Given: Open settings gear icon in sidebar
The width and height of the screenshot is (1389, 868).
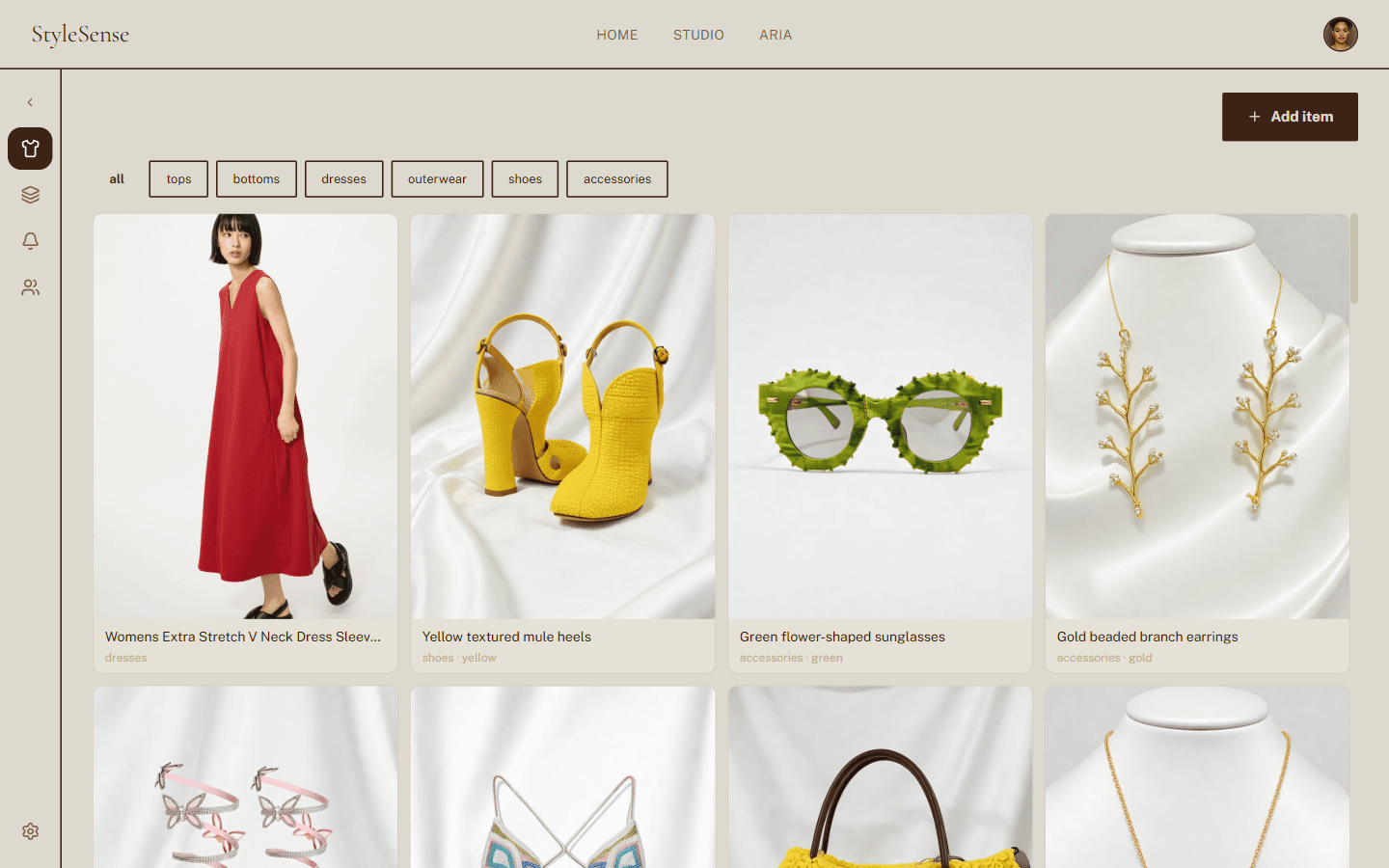Looking at the screenshot, I should point(30,831).
